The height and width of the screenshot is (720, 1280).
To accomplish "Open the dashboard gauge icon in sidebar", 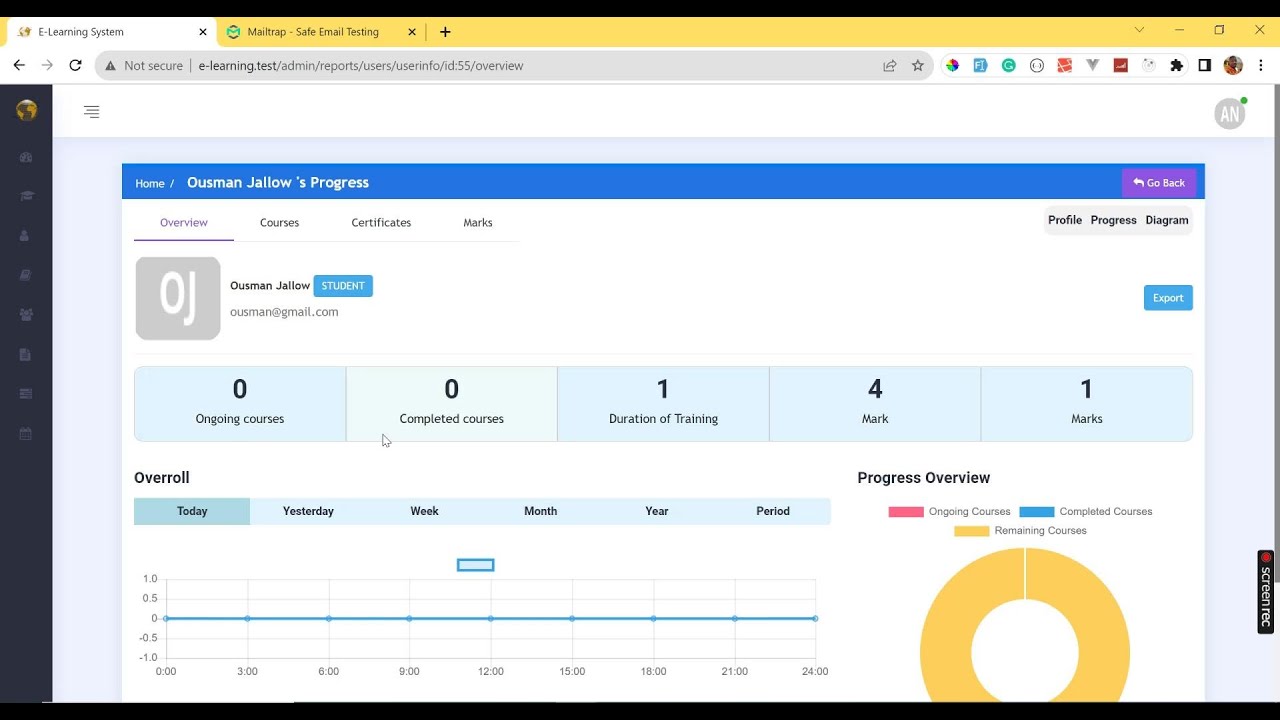I will 26,157.
